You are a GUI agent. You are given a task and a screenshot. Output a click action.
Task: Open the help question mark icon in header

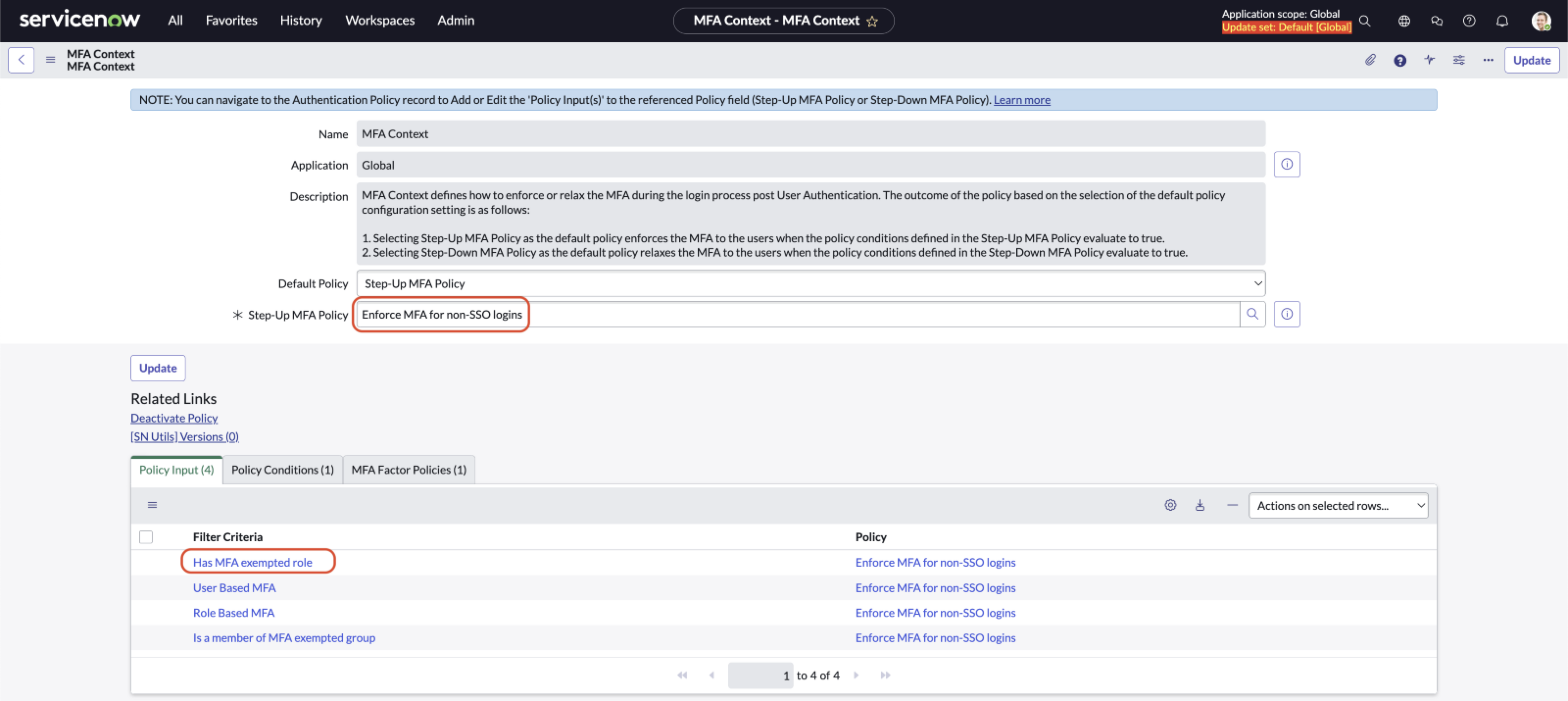1469,21
